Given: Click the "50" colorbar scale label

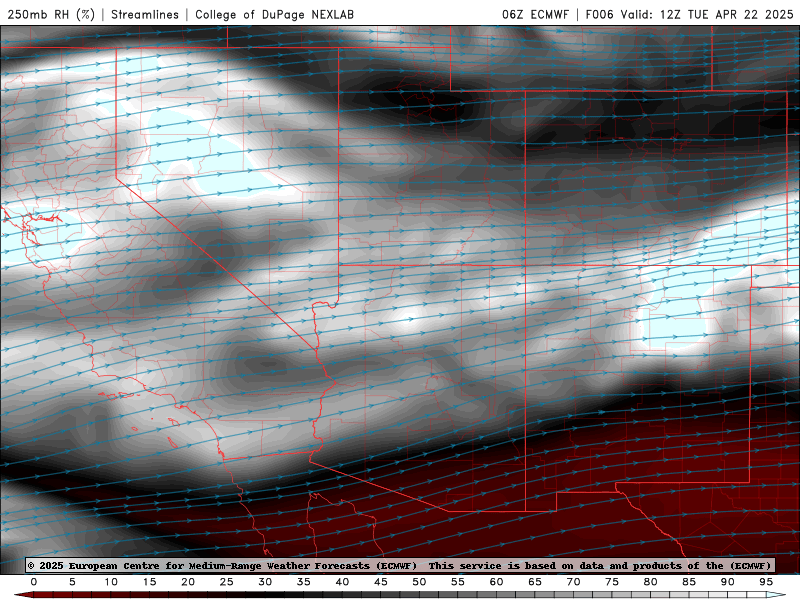Looking at the screenshot, I should 419,582.
